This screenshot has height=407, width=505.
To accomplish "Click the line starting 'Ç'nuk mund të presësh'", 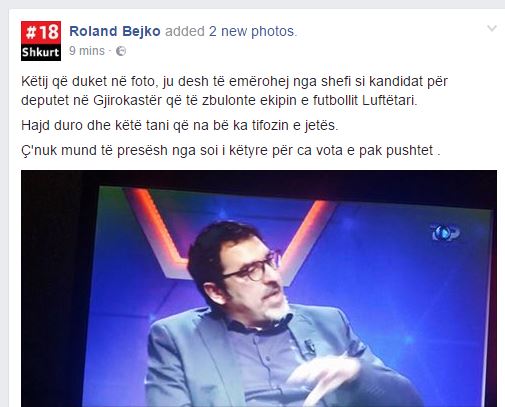I will point(231,151).
